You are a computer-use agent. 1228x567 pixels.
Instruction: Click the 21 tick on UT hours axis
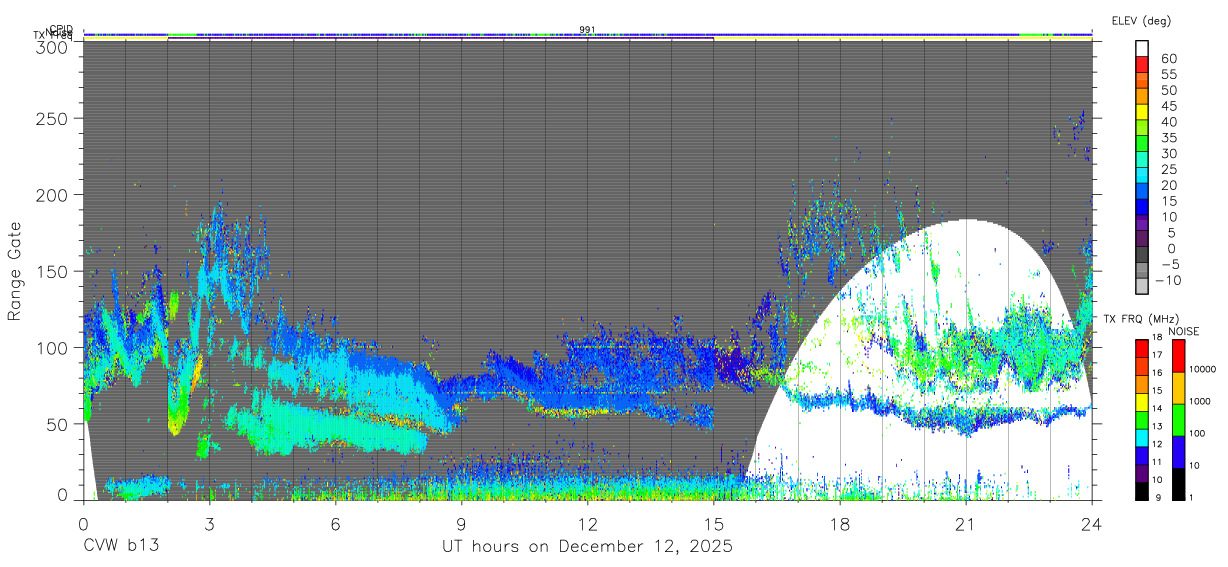point(965,524)
